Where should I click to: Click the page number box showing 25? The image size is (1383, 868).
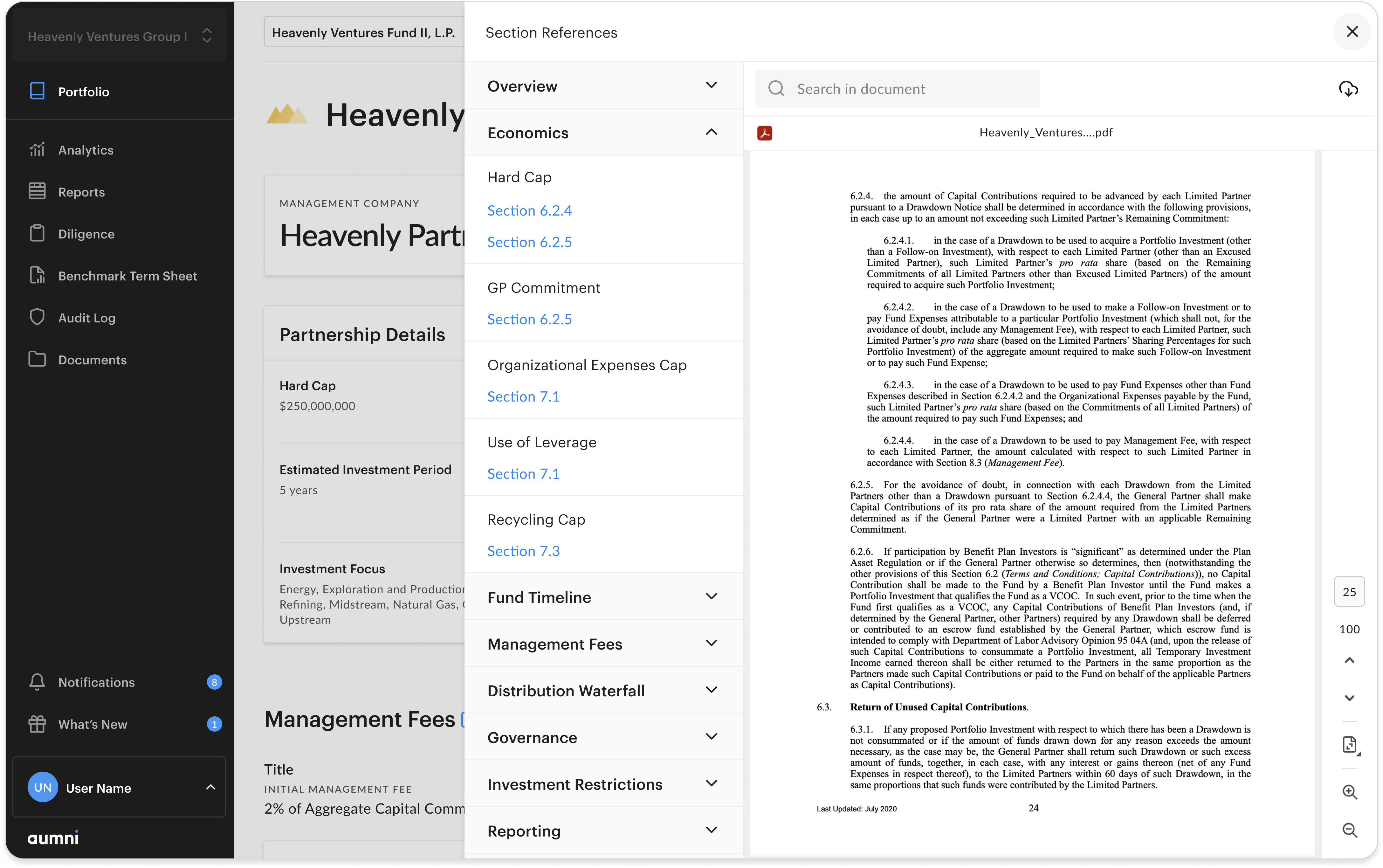[x=1349, y=591]
